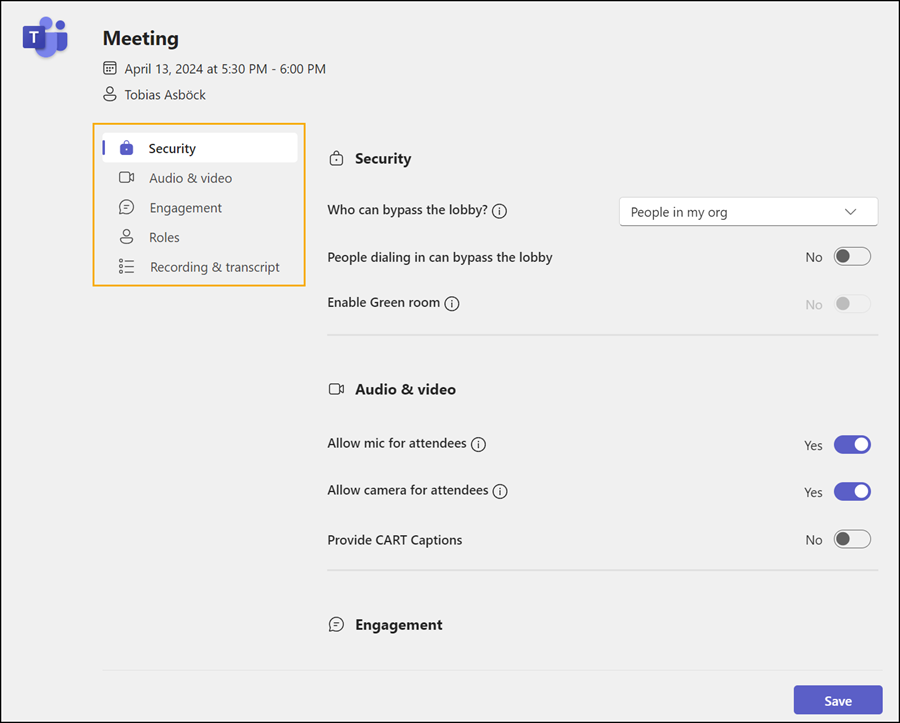Screen dimensions: 900x723
Task: Go to Engagement section in sidebar
Action: [185, 208]
